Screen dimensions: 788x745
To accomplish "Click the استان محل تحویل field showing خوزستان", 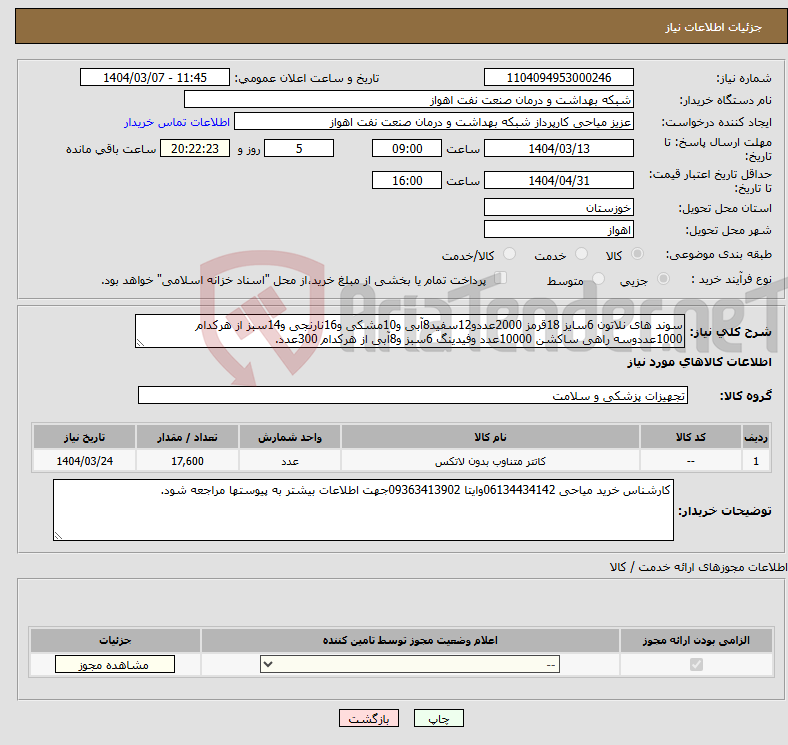I will coord(558,208).
